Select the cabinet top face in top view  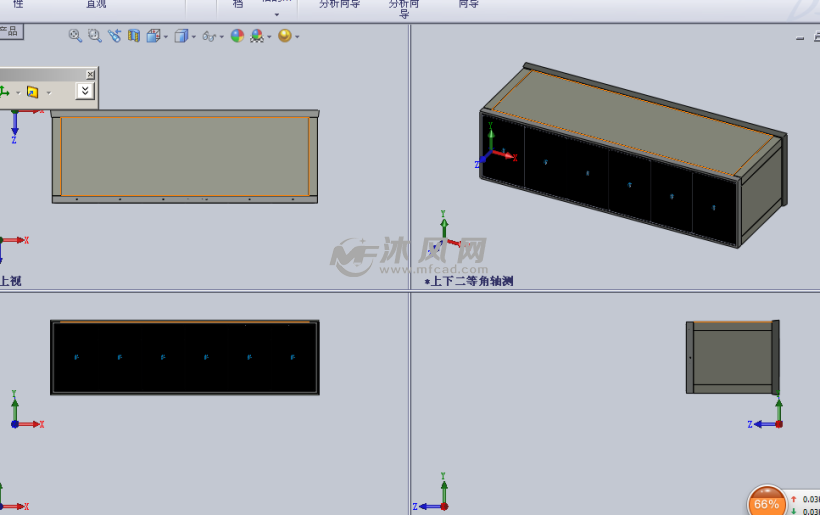pyautogui.click(x=185, y=156)
